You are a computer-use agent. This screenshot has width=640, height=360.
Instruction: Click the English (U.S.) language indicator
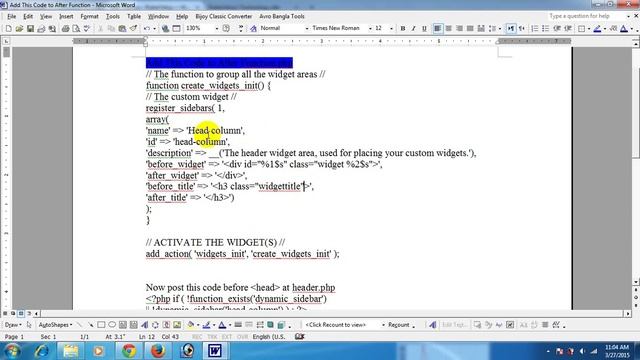[269, 337]
